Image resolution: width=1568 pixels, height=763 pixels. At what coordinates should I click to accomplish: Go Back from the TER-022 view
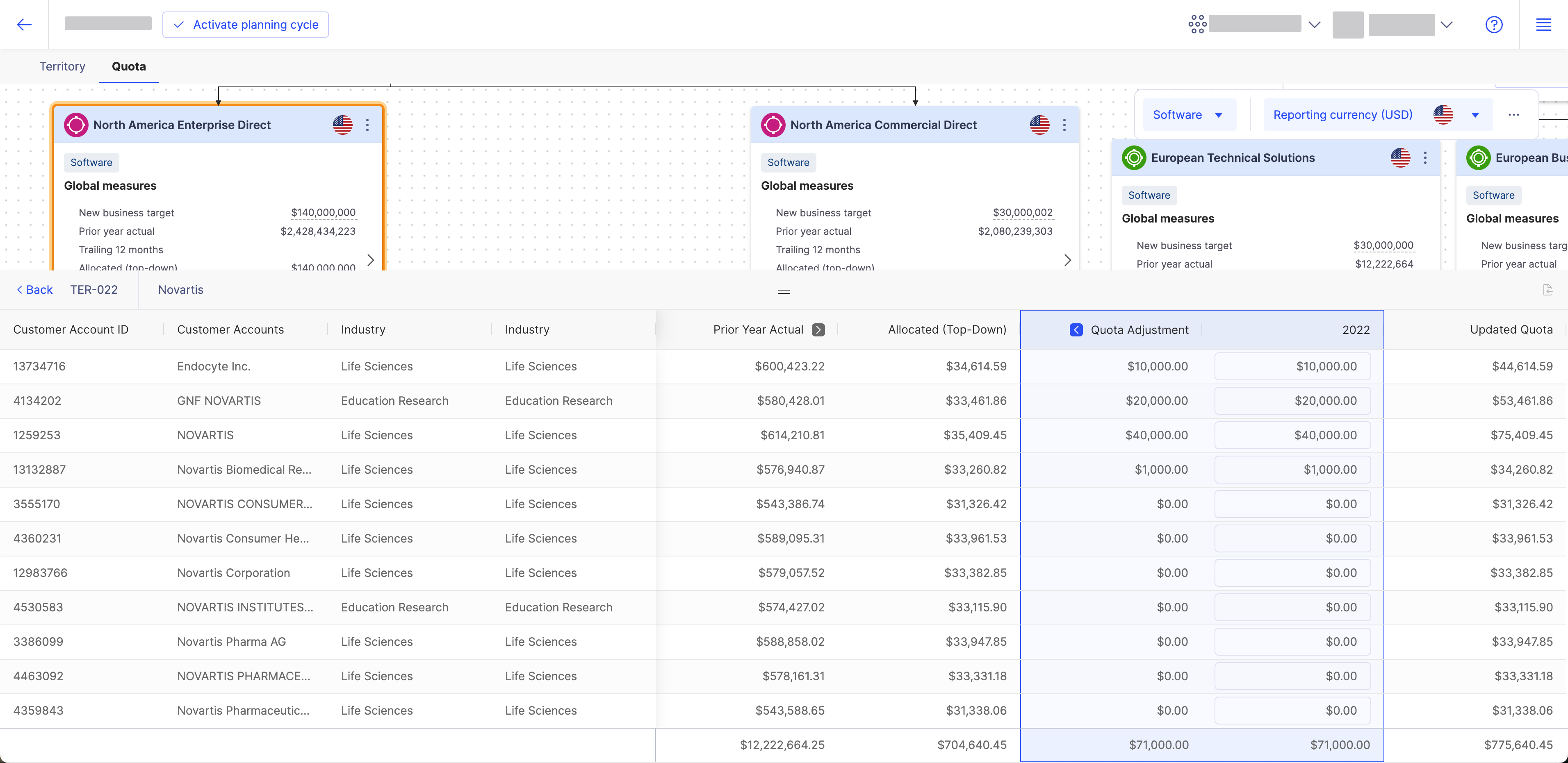click(35, 290)
